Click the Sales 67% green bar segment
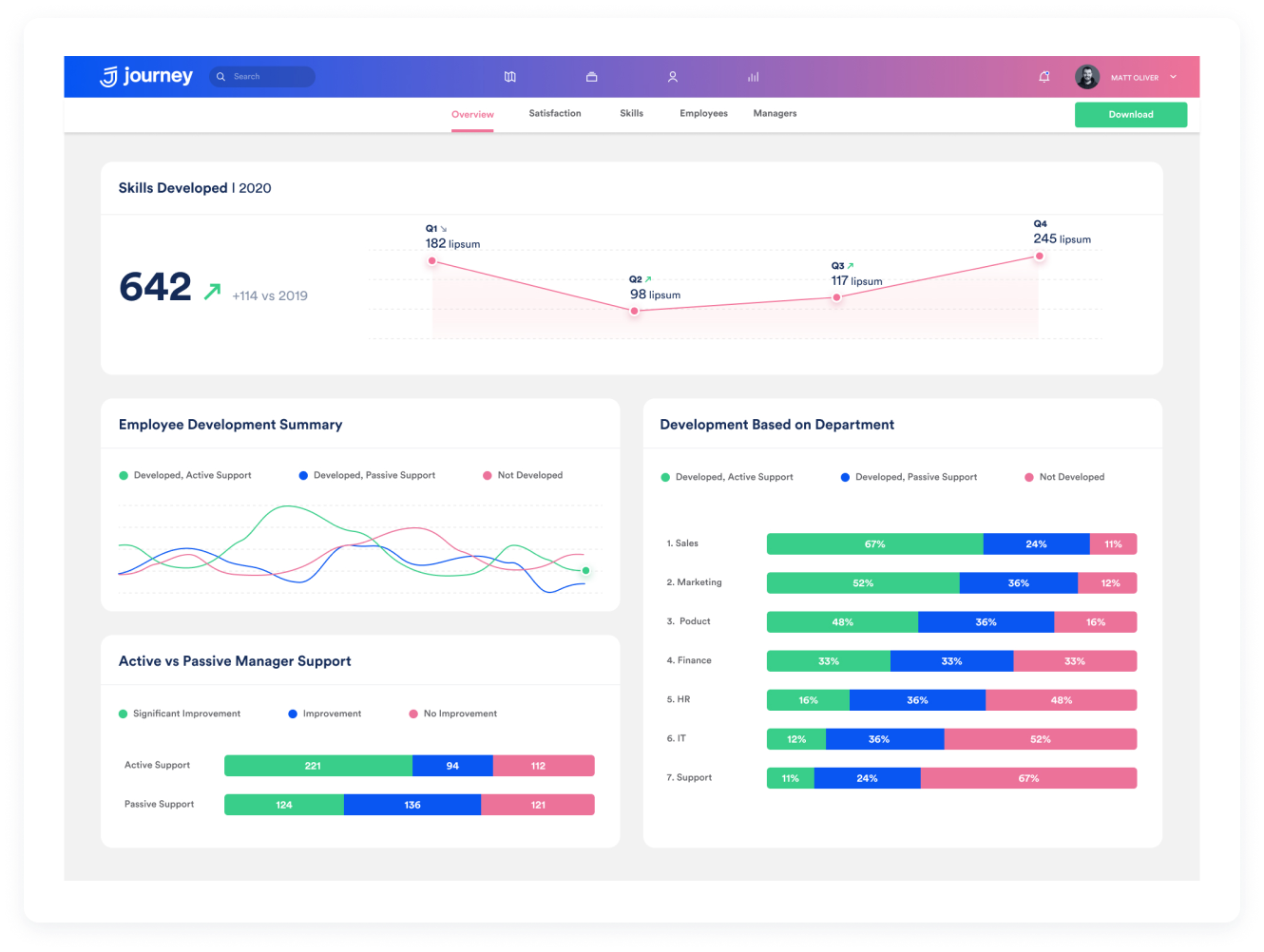 (874, 544)
